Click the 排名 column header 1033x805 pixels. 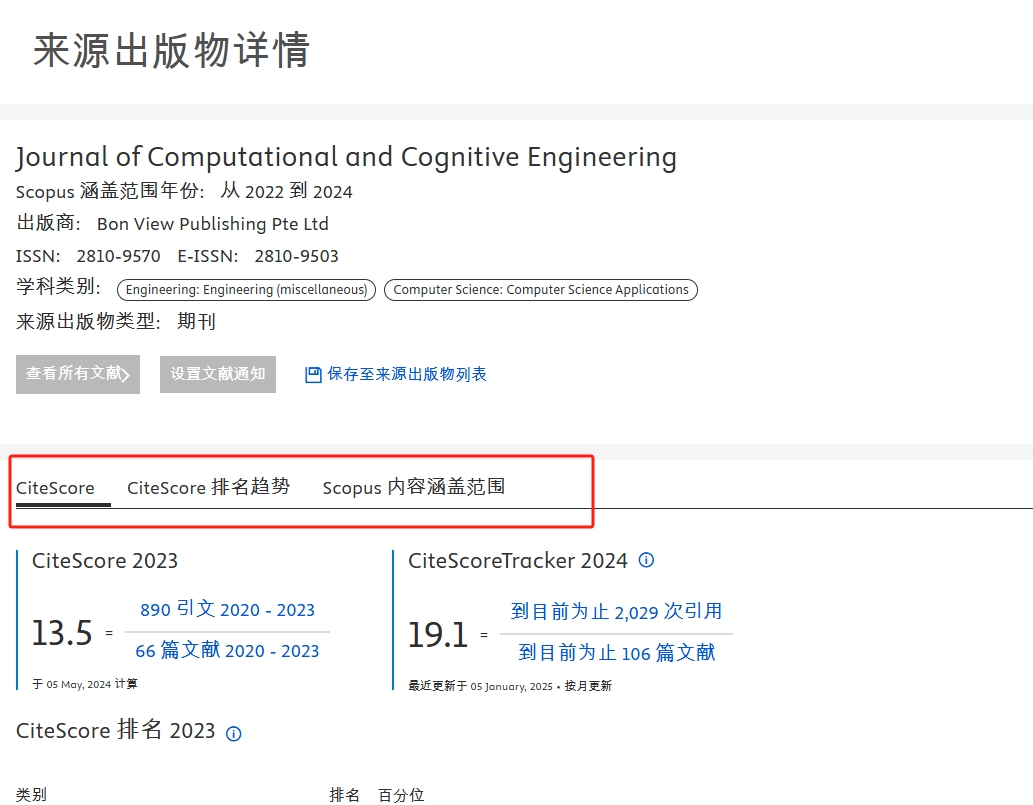tap(344, 795)
